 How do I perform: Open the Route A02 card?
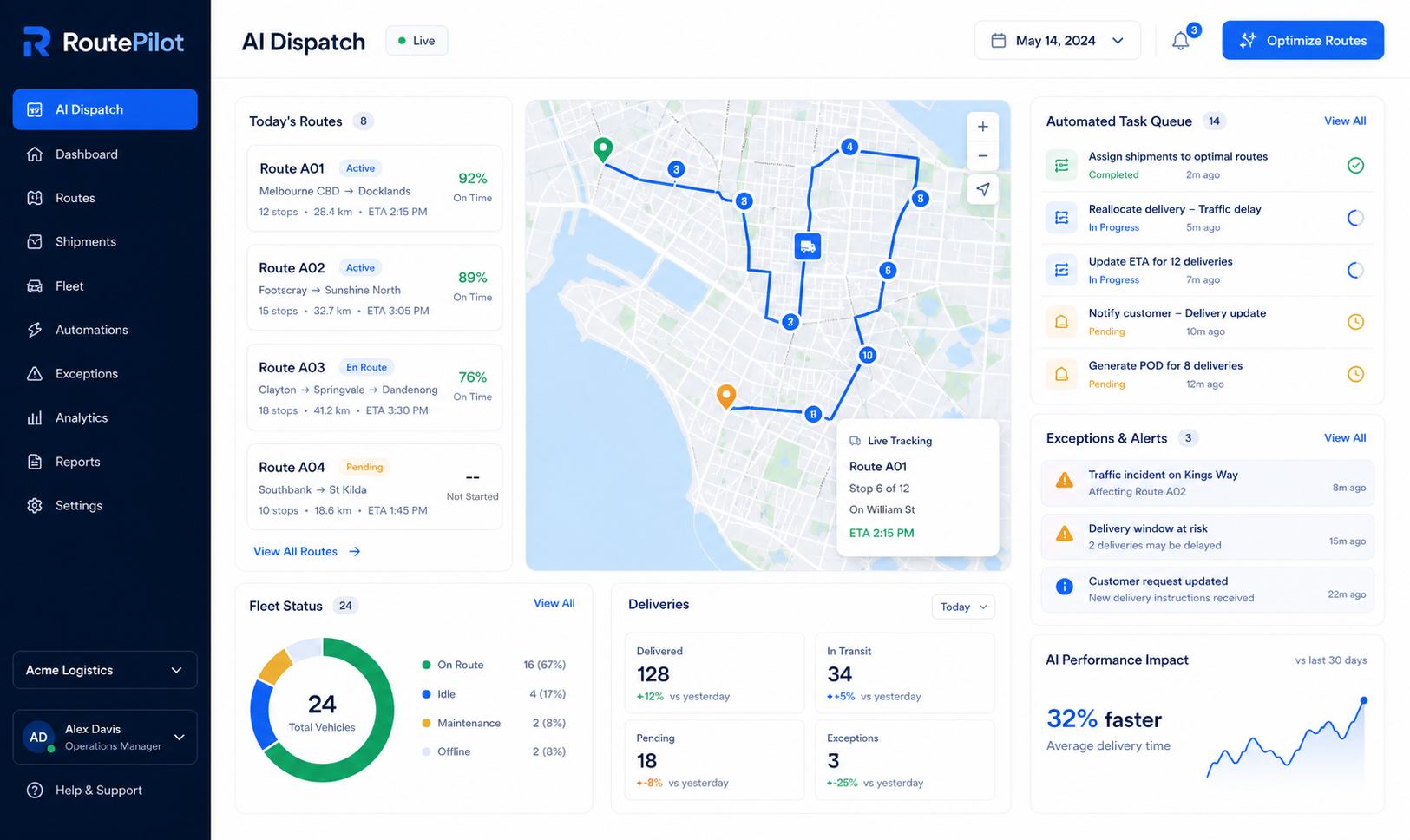pyautogui.click(x=374, y=288)
